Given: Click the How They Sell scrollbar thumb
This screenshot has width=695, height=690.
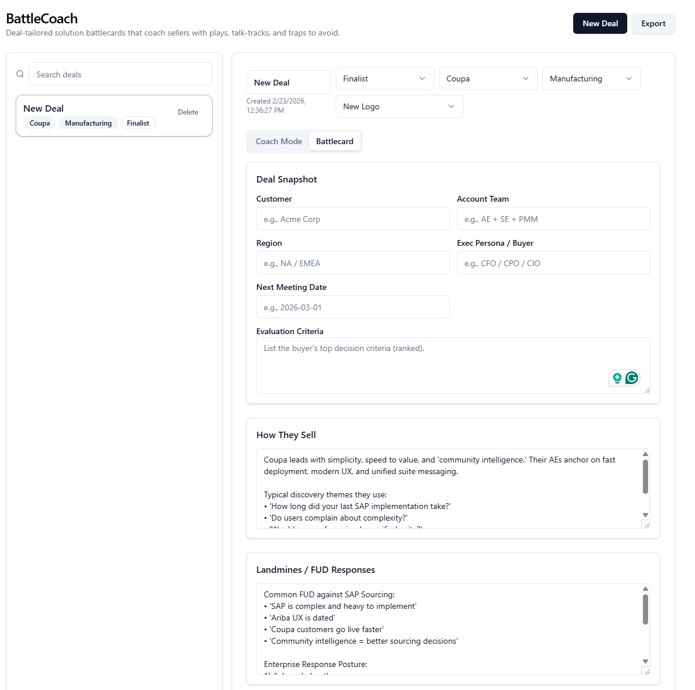Looking at the screenshot, I should 646,476.
